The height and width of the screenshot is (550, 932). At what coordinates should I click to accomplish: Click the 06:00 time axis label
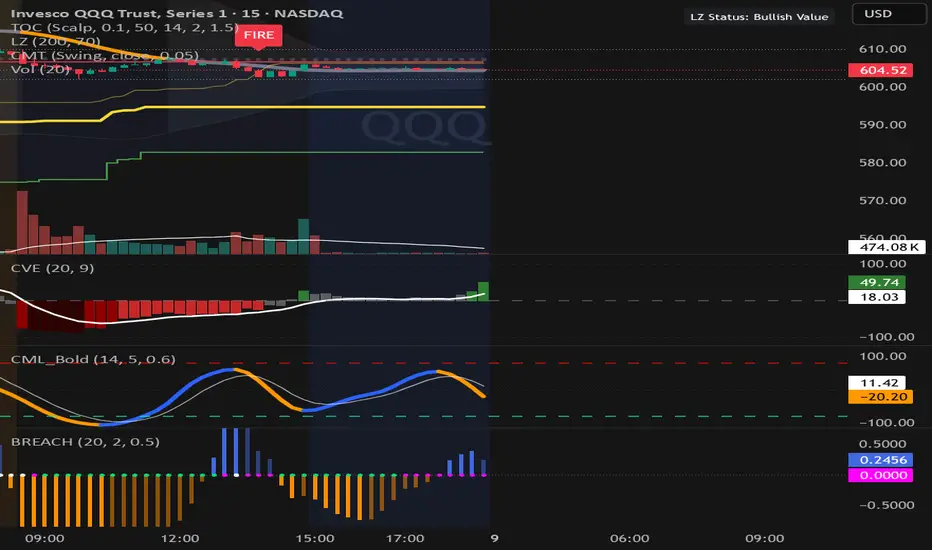[x=629, y=538]
